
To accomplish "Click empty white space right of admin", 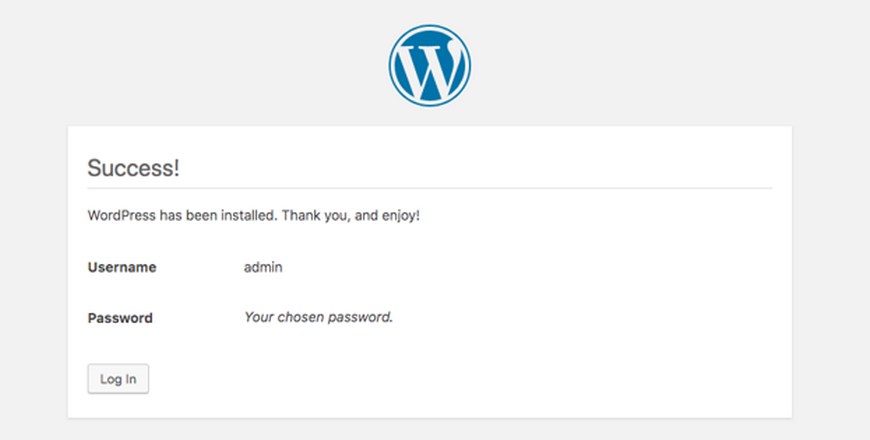I will point(499,267).
